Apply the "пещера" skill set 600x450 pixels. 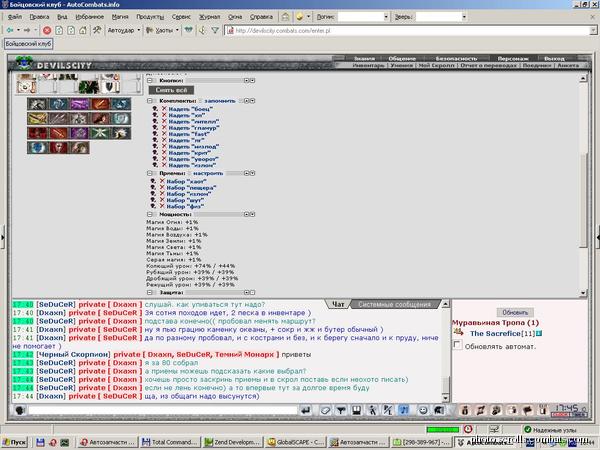coord(191,188)
